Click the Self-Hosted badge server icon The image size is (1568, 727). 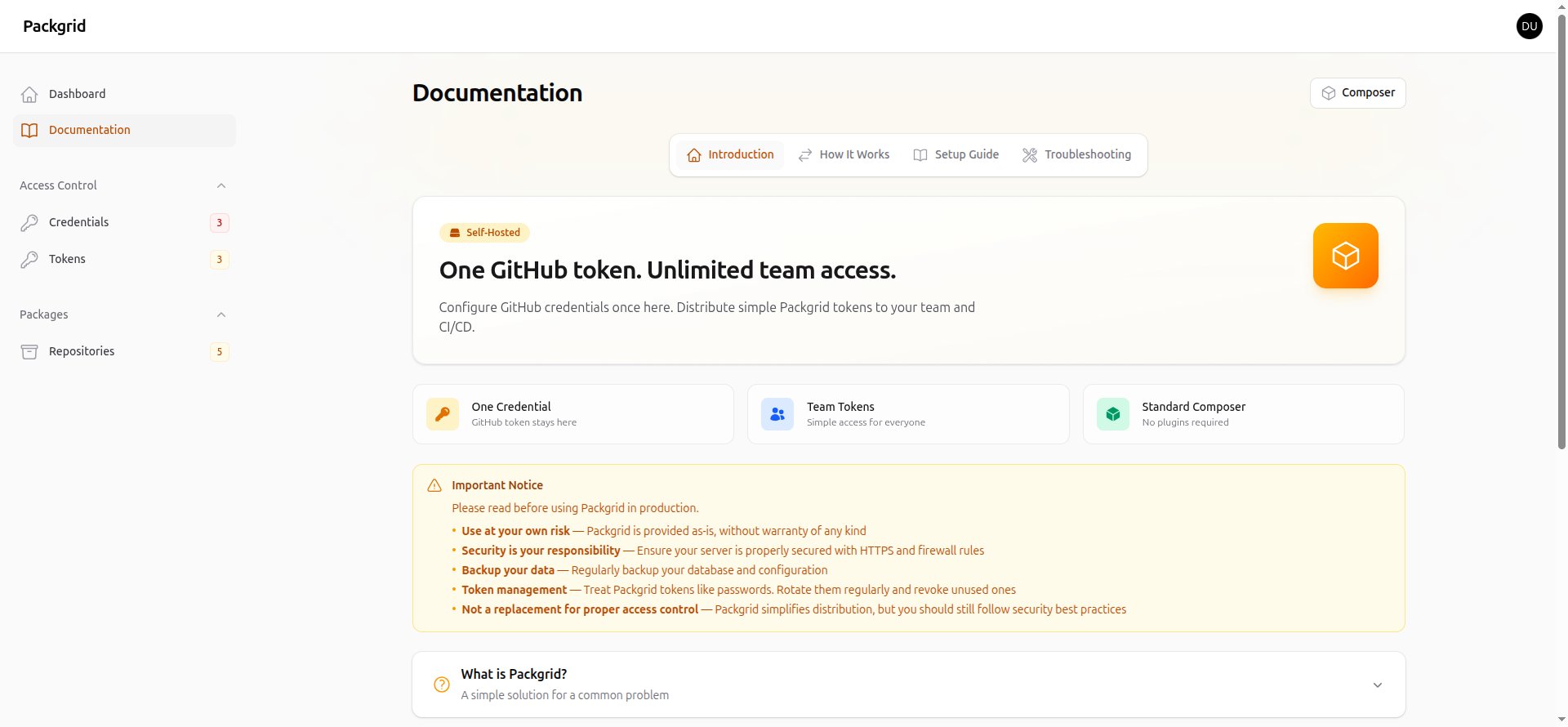pyautogui.click(x=455, y=233)
